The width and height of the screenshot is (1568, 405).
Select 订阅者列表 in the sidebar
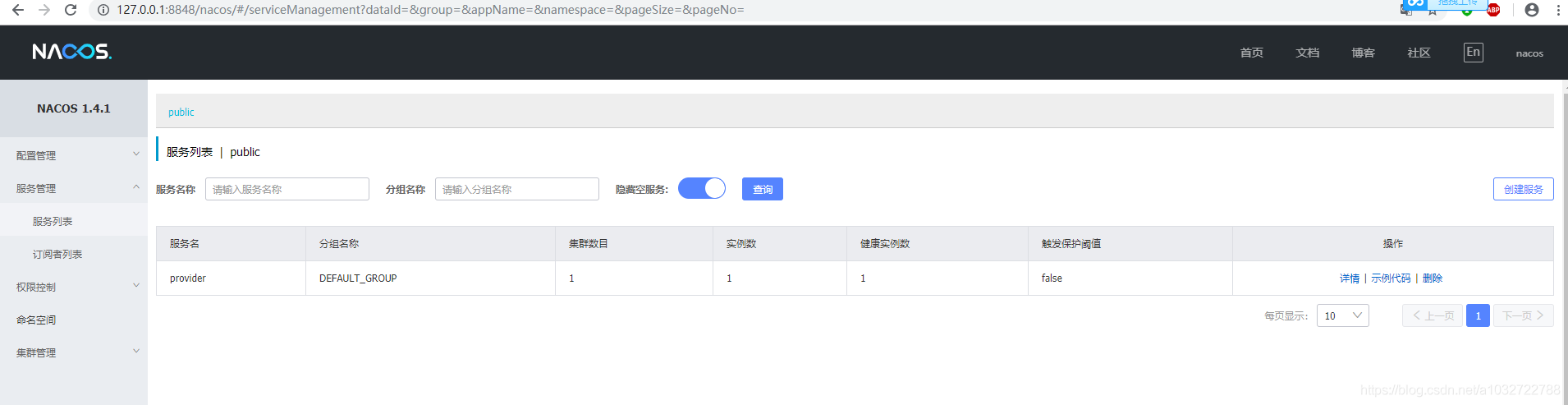(57, 254)
